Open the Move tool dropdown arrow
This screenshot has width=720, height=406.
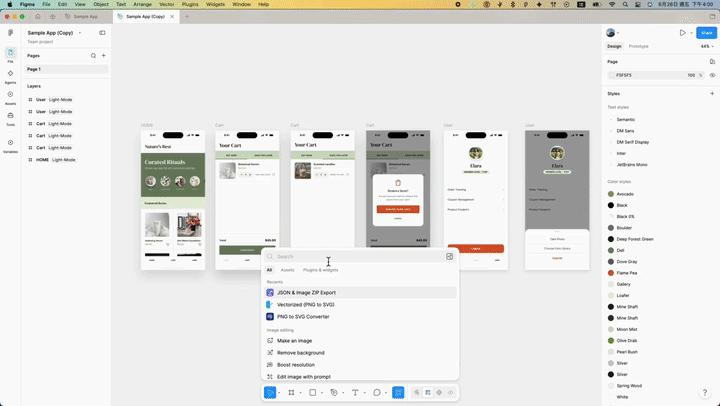[279, 393]
